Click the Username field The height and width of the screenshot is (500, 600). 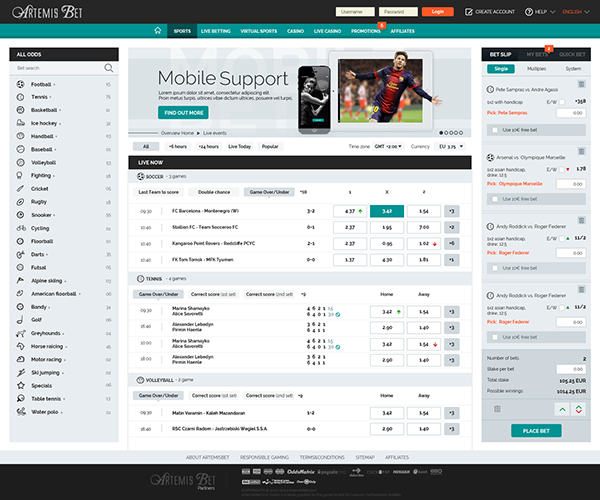click(355, 12)
